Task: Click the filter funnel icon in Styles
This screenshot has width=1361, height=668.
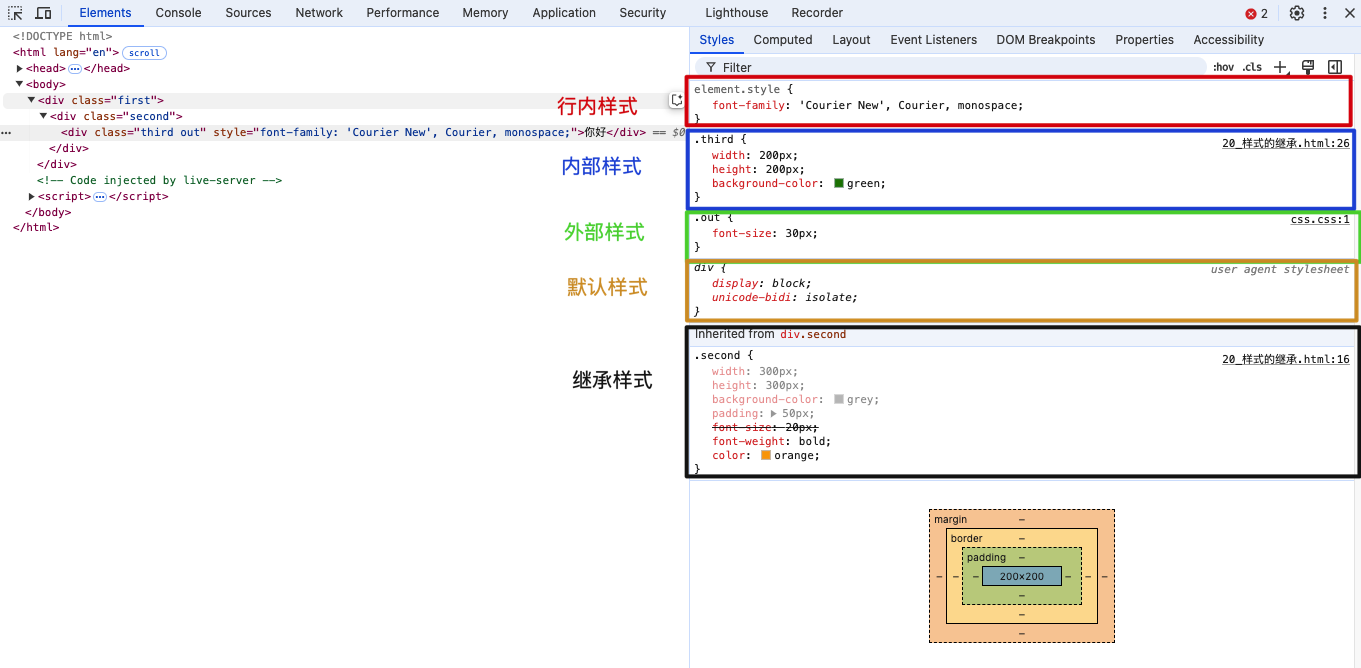Action: [x=711, y=67]
